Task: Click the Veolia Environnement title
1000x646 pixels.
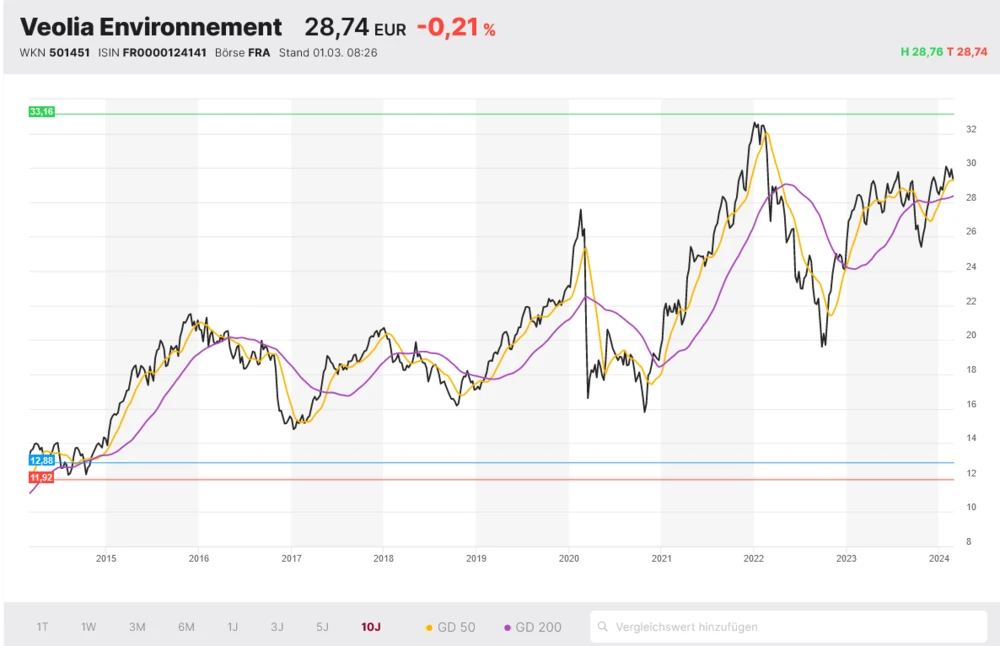Action: pos(151,27)
